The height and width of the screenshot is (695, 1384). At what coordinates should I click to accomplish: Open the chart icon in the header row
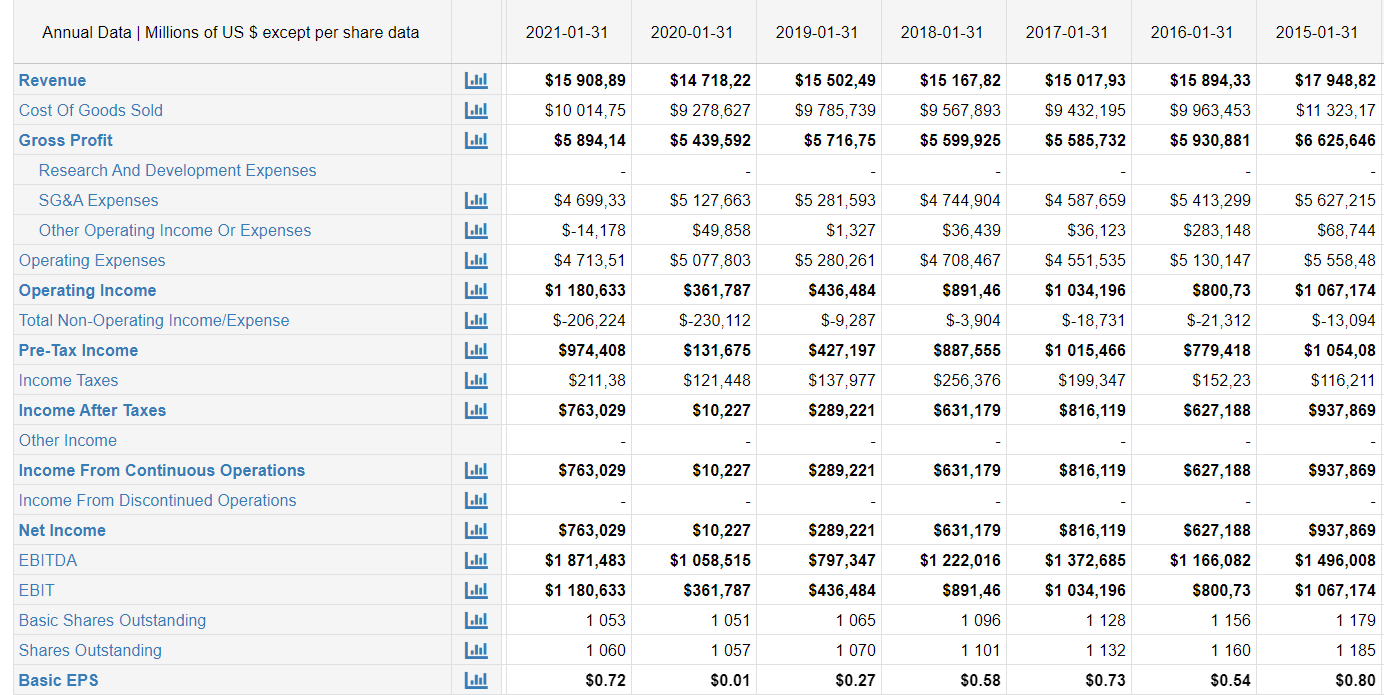477,32
